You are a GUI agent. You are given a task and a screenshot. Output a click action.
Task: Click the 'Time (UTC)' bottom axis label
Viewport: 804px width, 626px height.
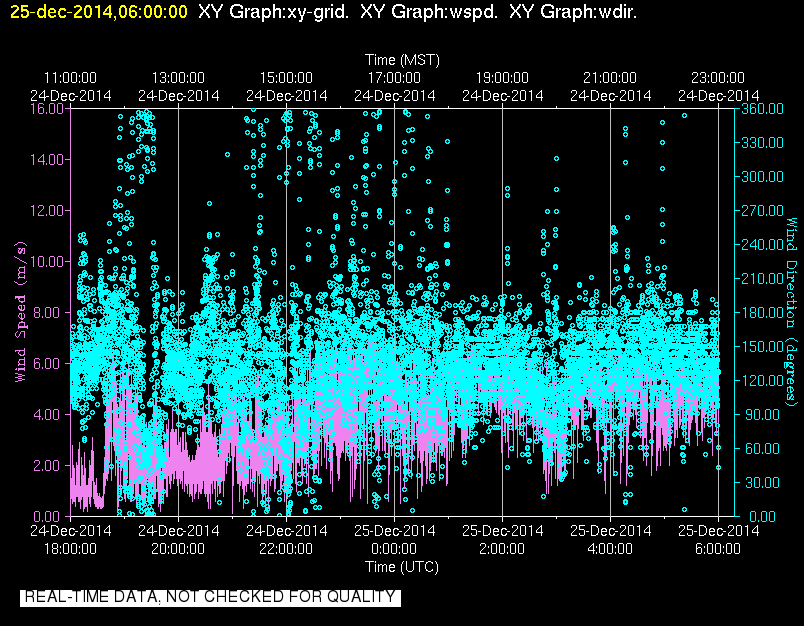pos(402,567)
